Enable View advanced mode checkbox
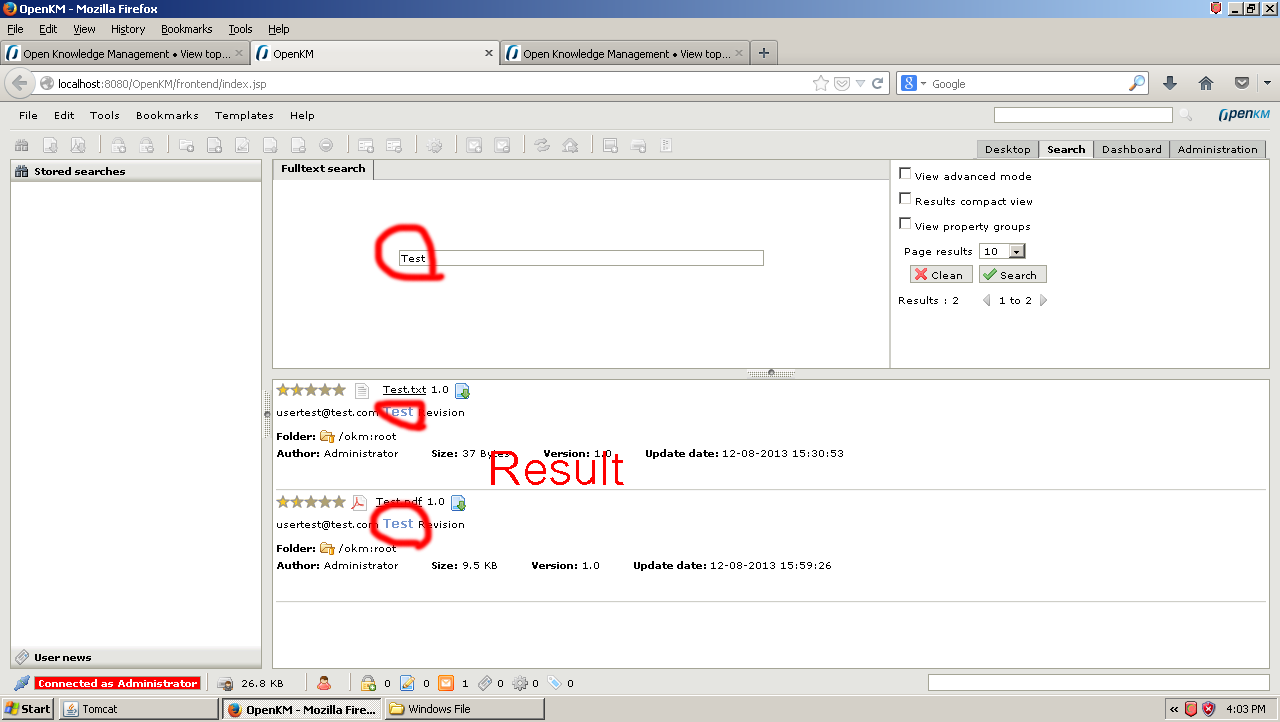 [905, 174]
